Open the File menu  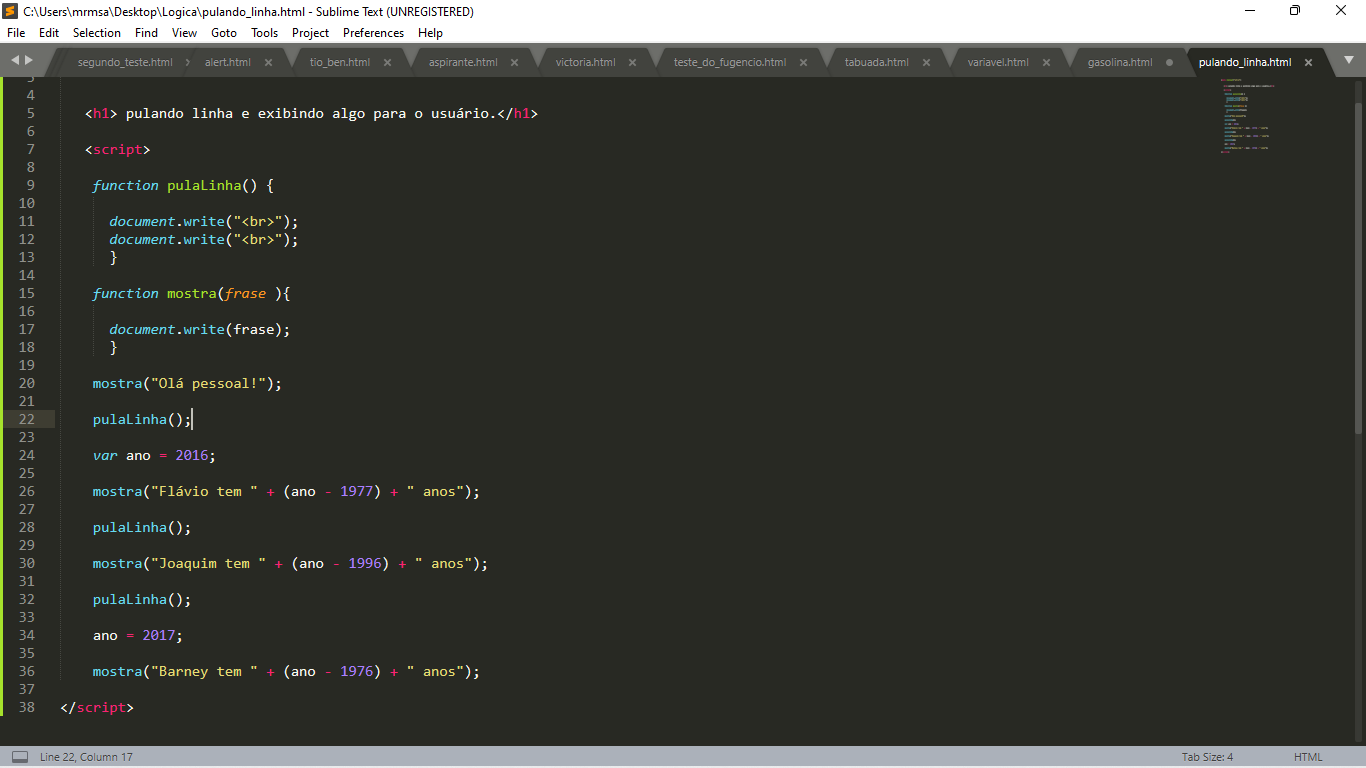pyautogui.click(x=16, y=33)
